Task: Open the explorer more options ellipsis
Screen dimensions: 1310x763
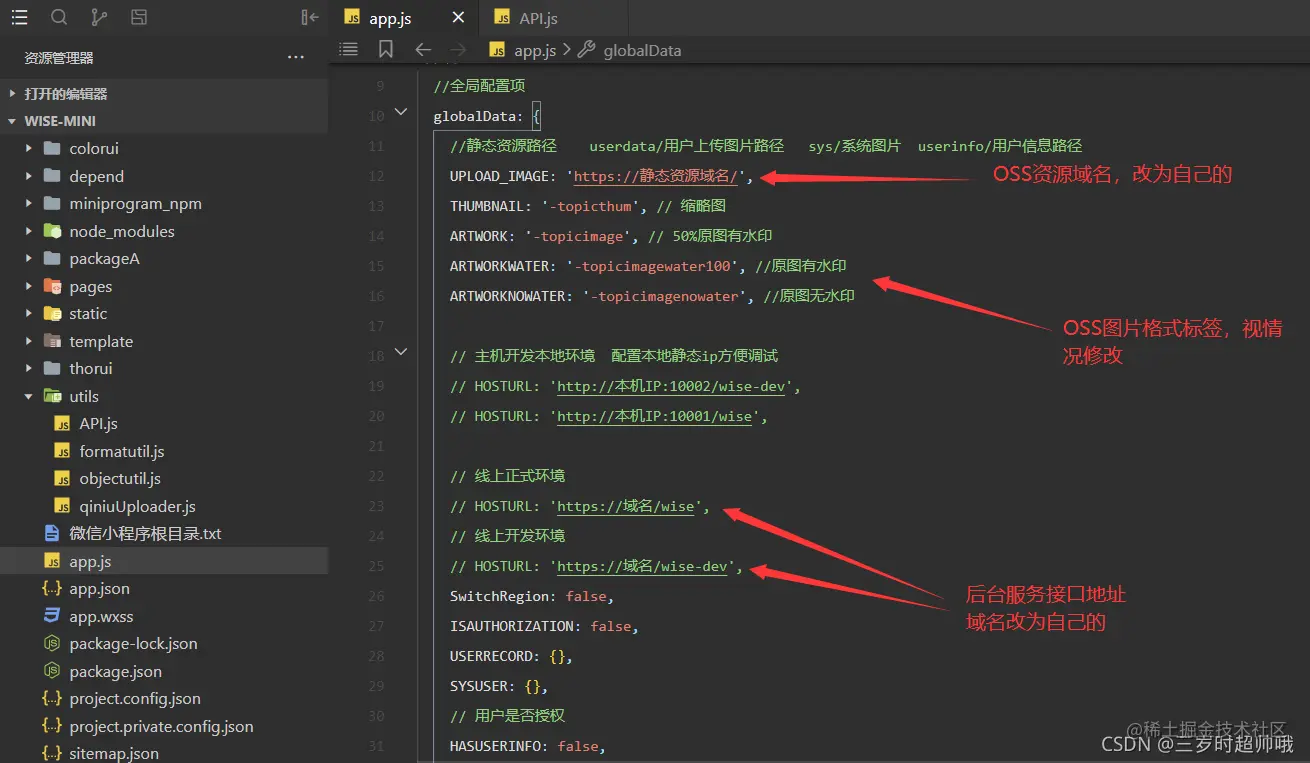Action: click(296, 57)
